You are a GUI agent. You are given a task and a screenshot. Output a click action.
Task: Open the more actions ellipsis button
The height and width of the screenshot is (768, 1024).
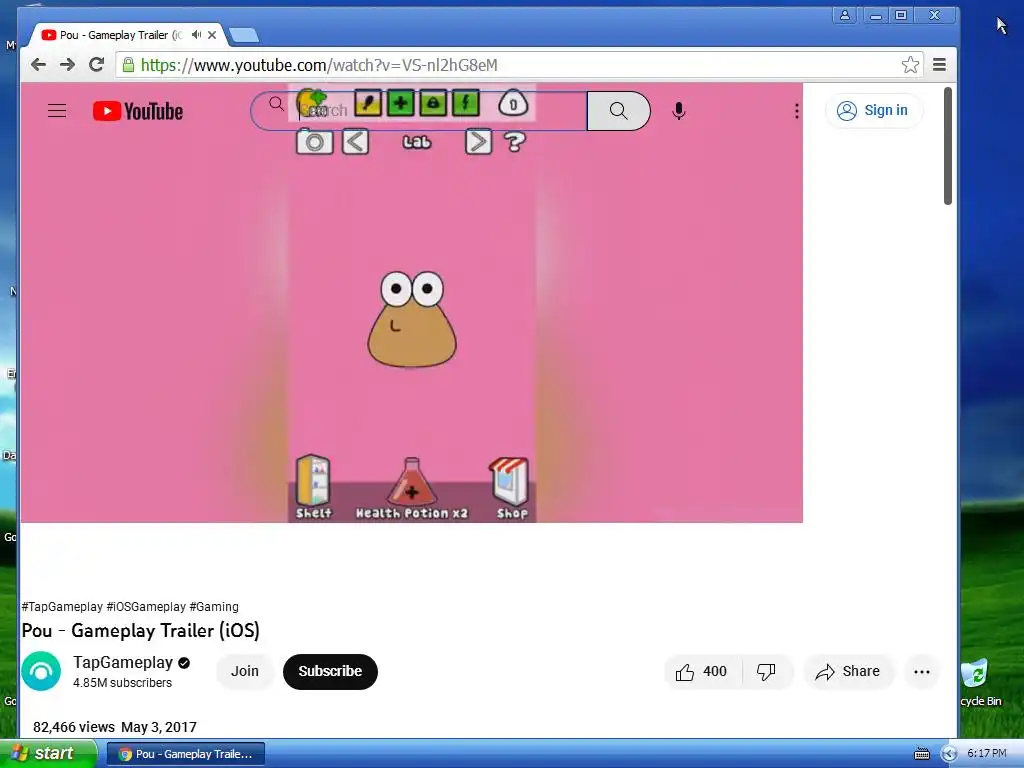tap(921, 671)
